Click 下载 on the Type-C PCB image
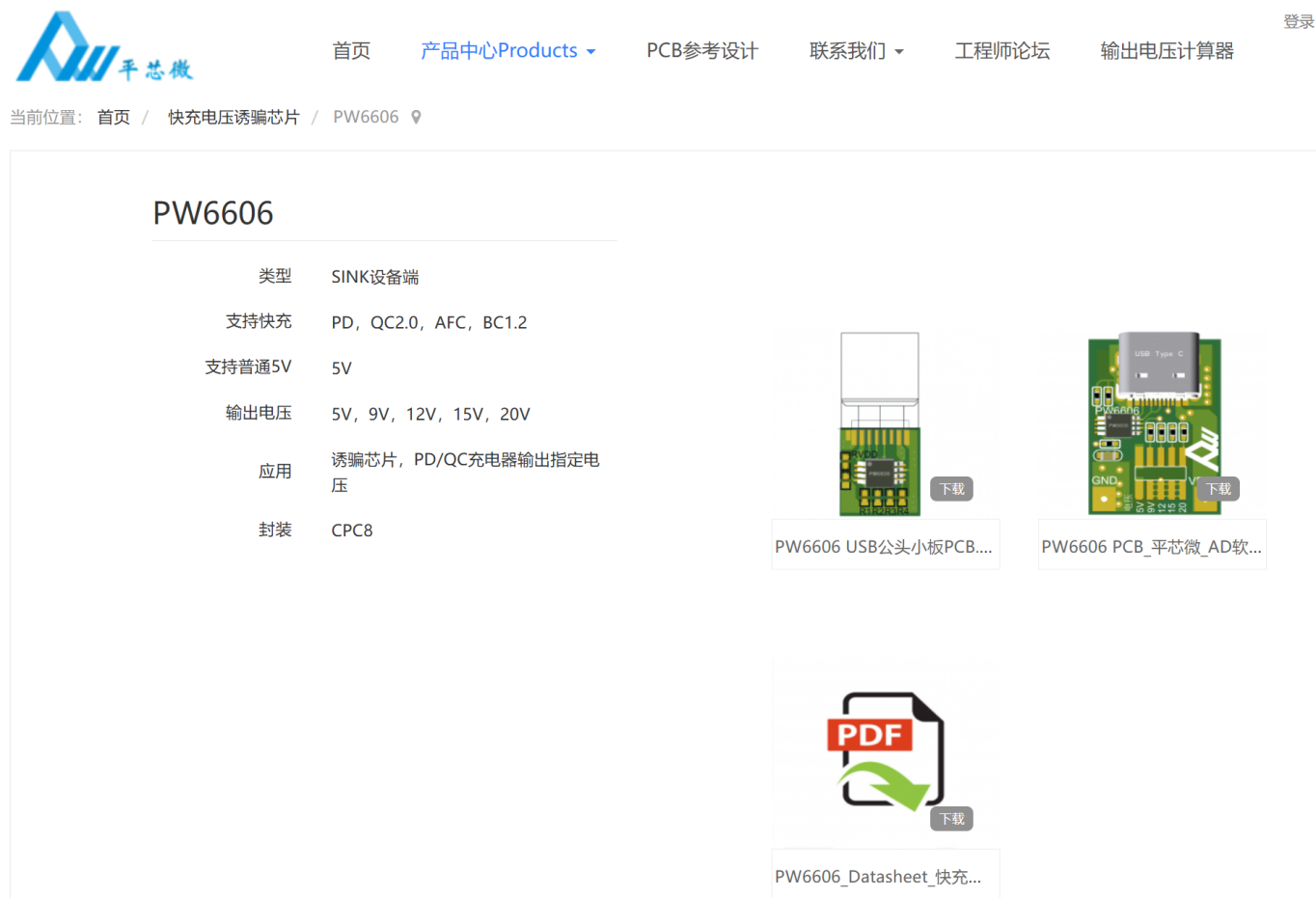The image size is (1316, 898). (x=1218, y=489)
